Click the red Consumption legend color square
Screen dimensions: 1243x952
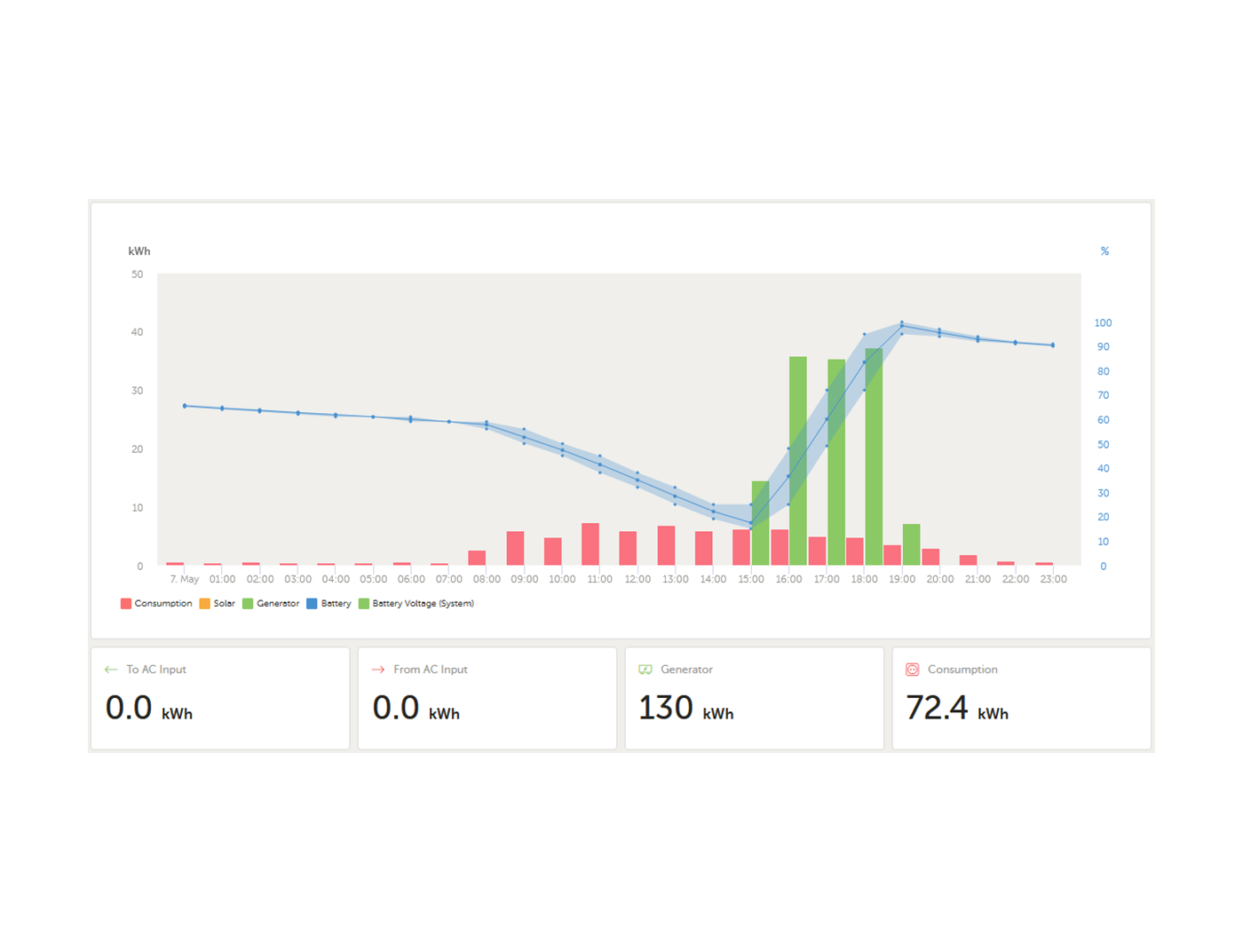coord(126,604)
